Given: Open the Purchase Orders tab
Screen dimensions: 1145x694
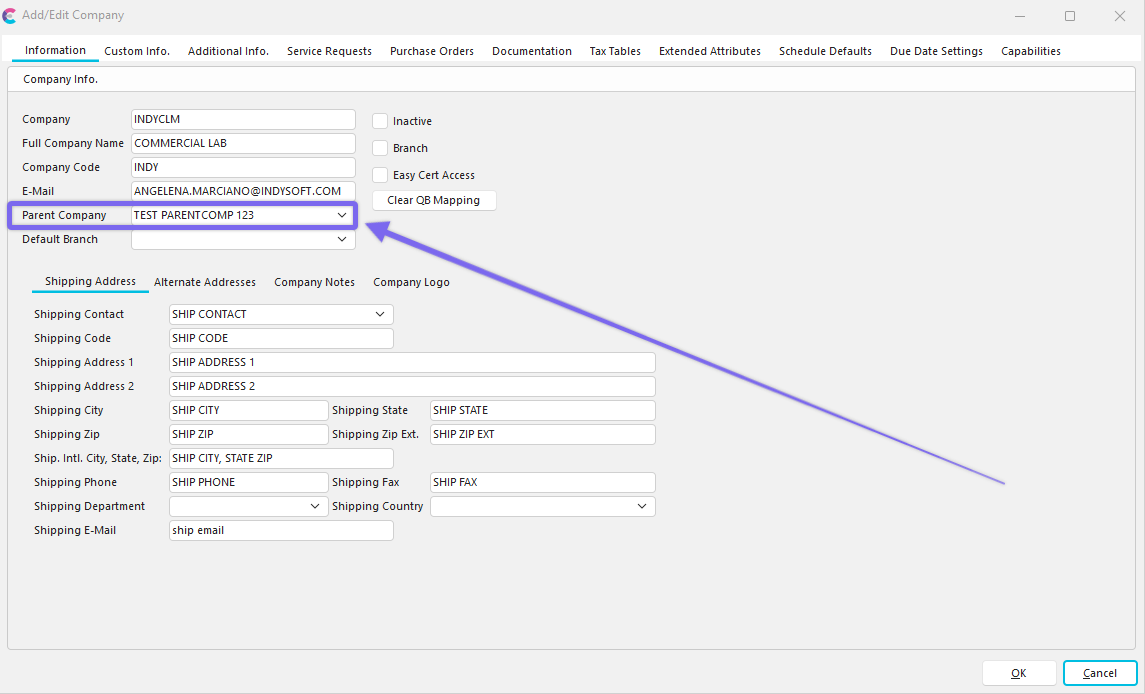Looking at the screenshot, I should tap(432, 51).
